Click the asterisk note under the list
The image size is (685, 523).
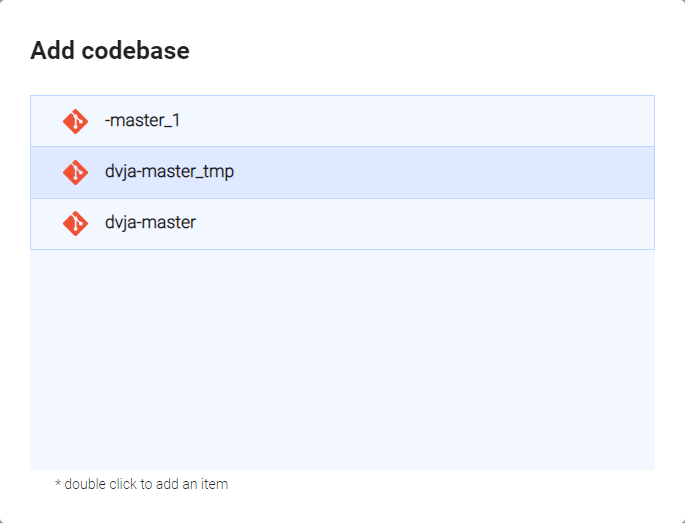tap(141, 484)
